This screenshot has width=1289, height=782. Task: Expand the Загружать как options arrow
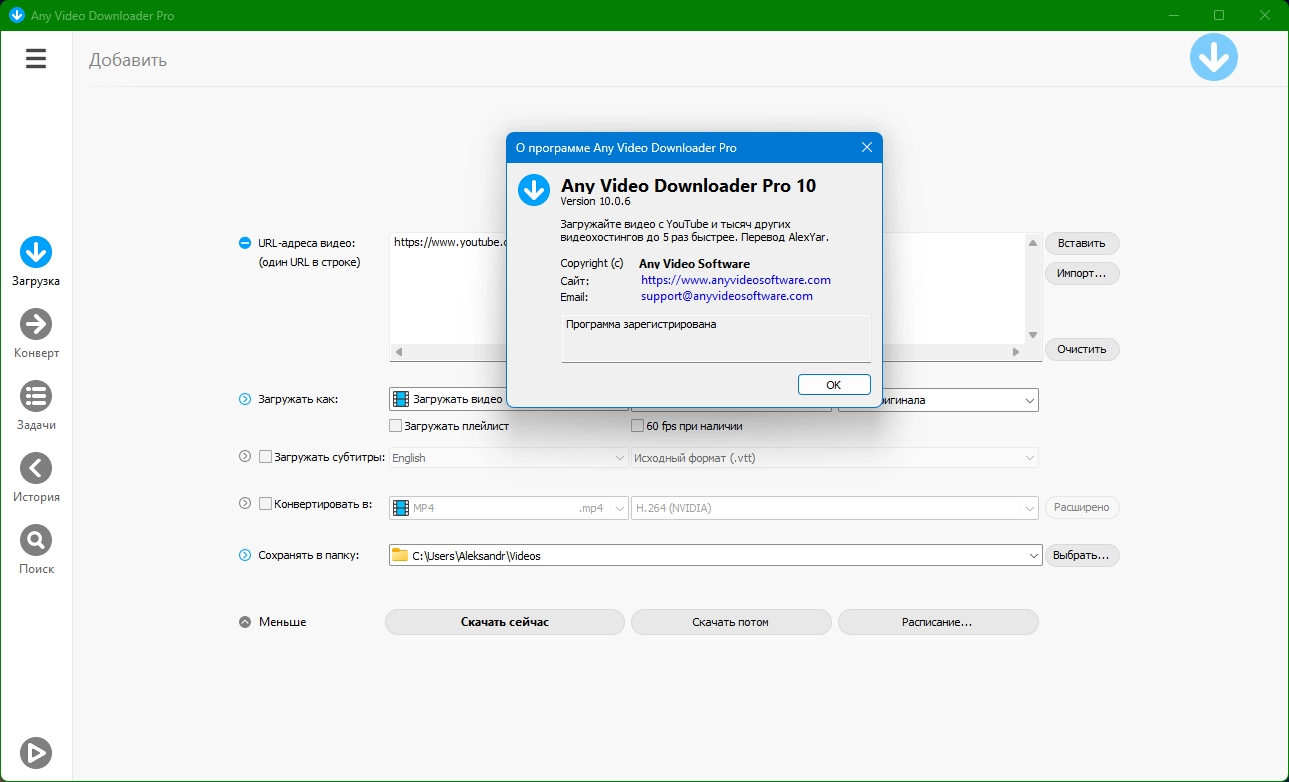[245, 400]
